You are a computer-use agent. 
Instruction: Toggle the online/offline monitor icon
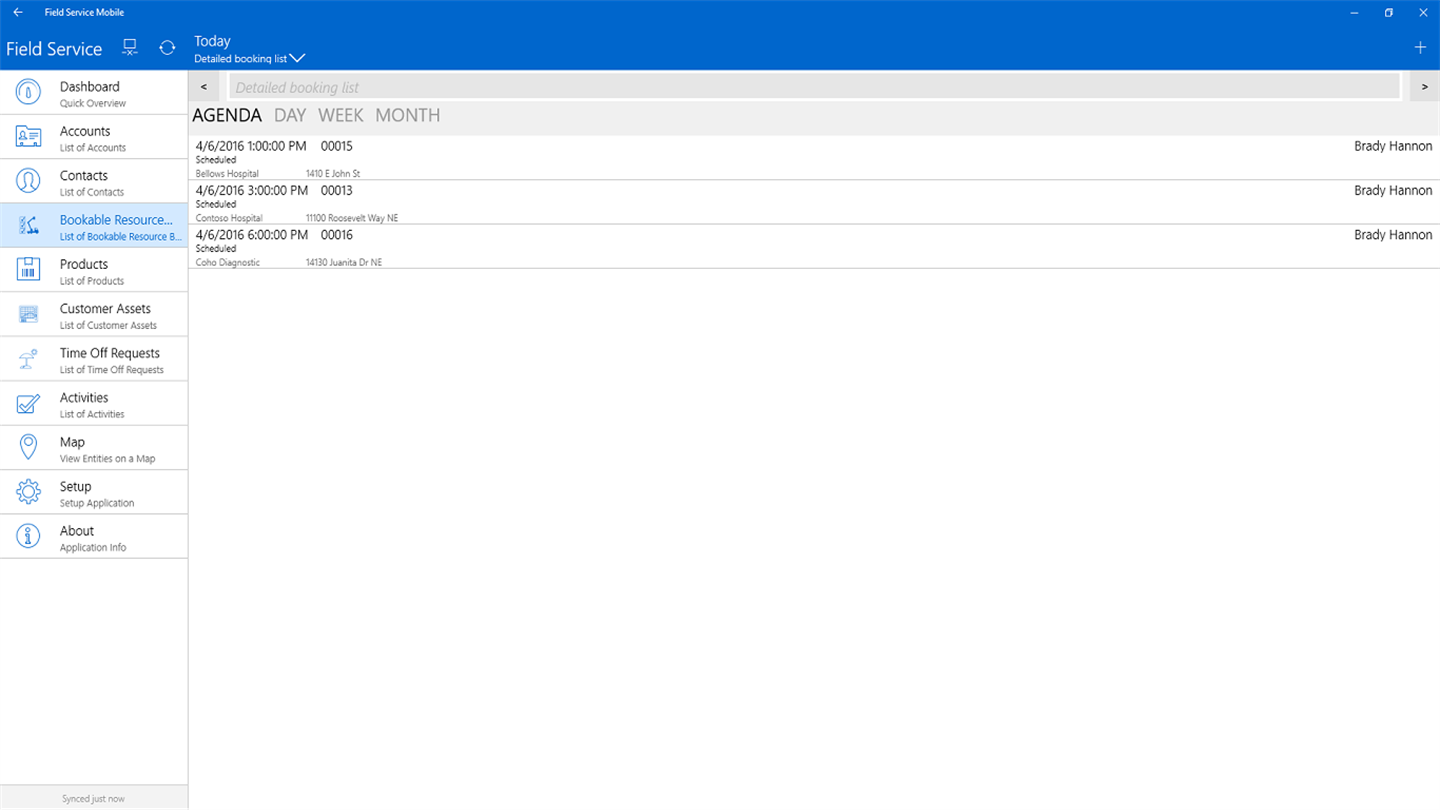point(129,48)
